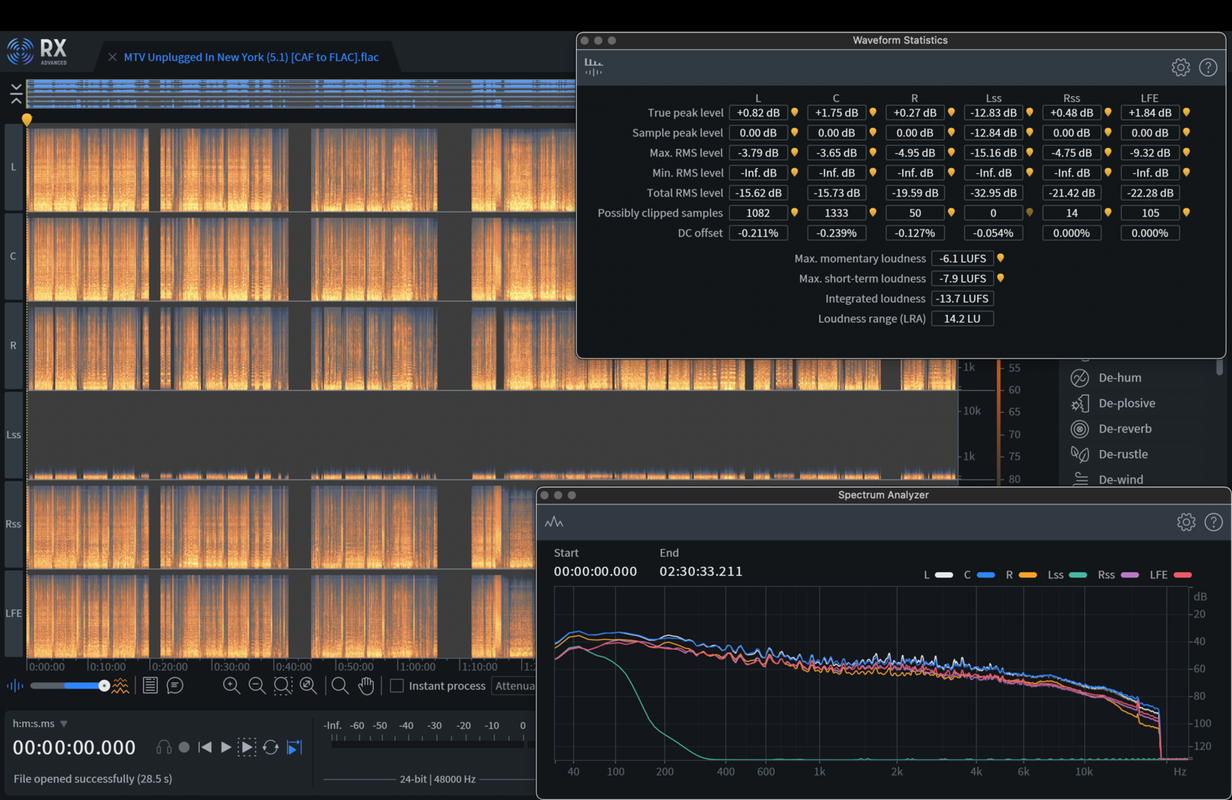Open the markers list icon
The width and height of the screenshot is (1232, 800).
pos(150,685)
